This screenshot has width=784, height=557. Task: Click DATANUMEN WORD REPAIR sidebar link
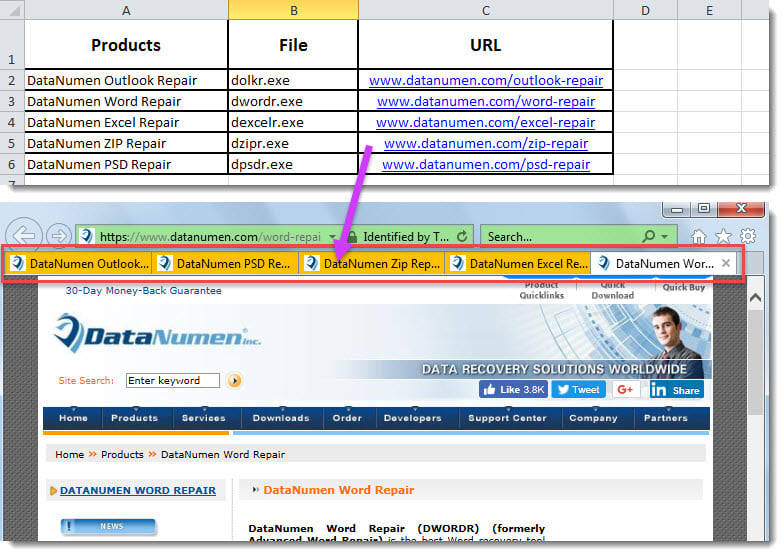[x=138, y=490]
